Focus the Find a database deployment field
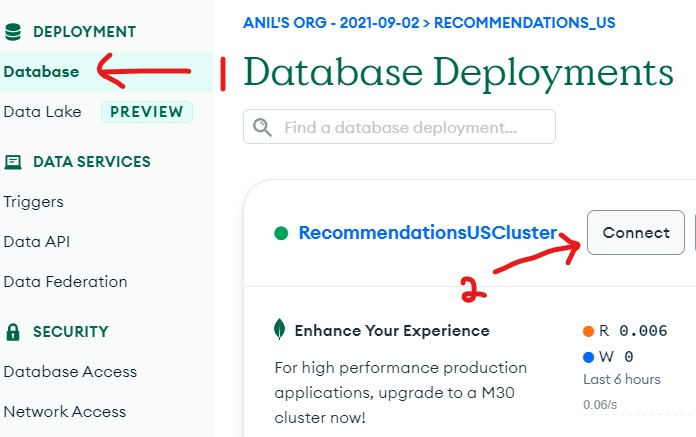696x437 pixels. 399,127
